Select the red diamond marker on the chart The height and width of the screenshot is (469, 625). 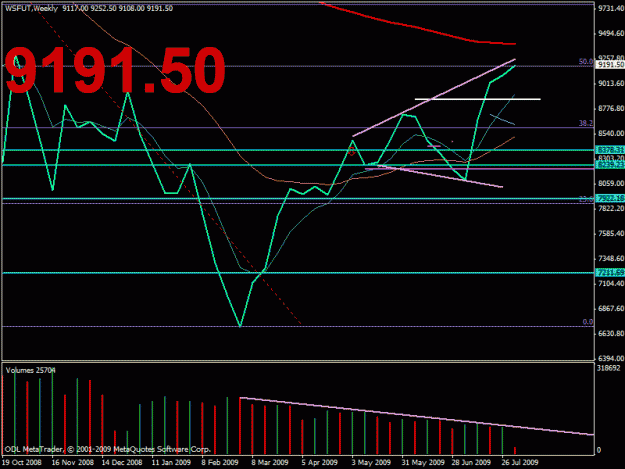(351, 151)
